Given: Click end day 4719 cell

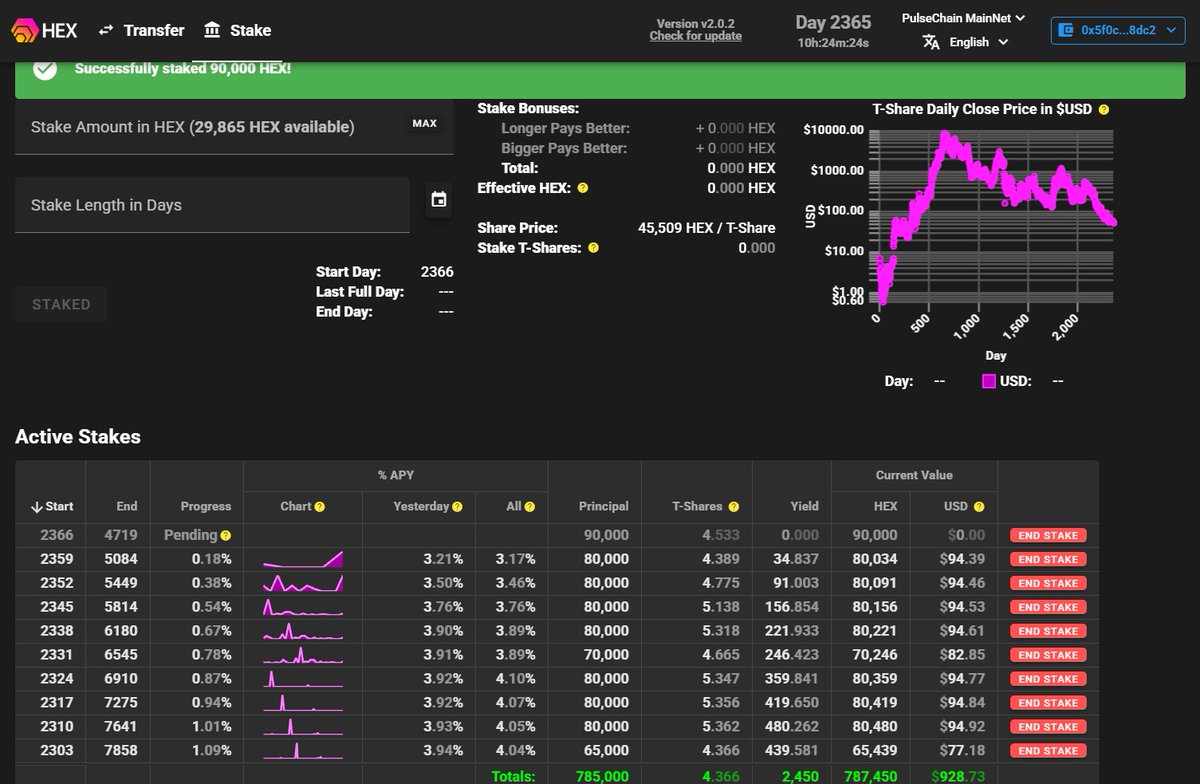Looking at the screenshot, I should tap(121, 536).
